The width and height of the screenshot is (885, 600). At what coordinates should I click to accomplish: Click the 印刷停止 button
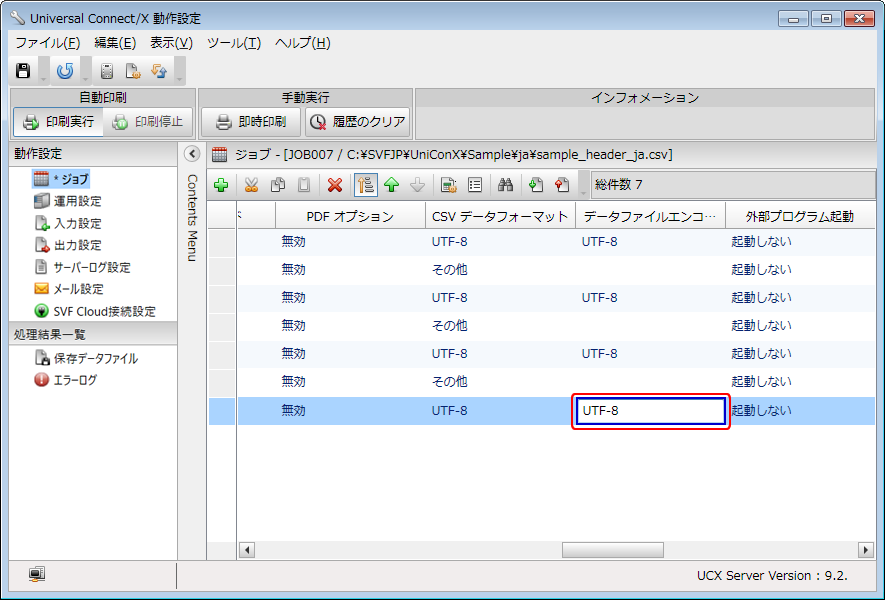tap(148, 121)
